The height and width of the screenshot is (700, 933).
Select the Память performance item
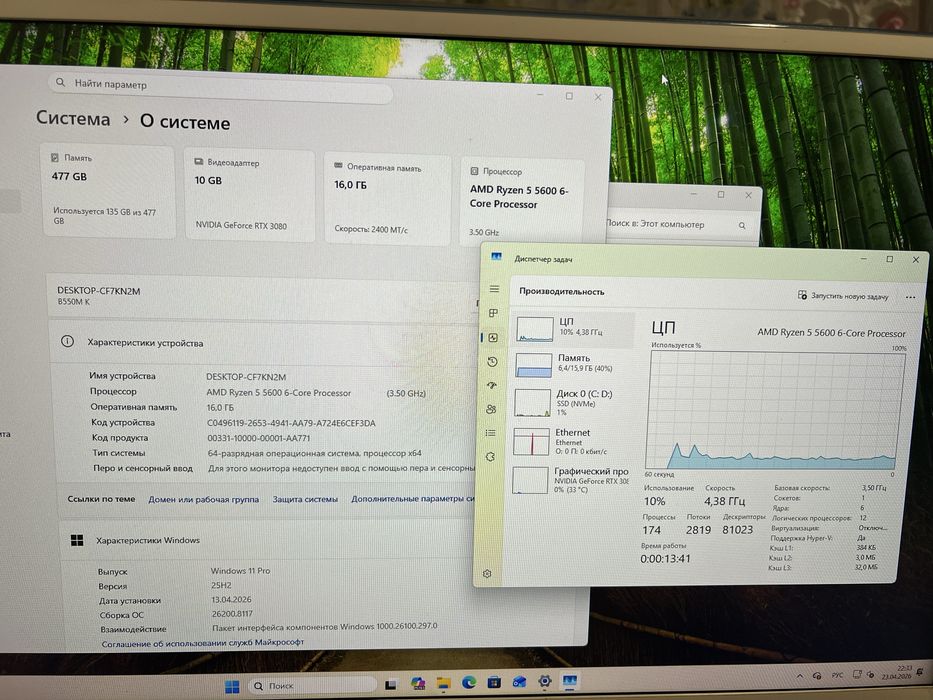pyautogui.click(x=571, y=364)
